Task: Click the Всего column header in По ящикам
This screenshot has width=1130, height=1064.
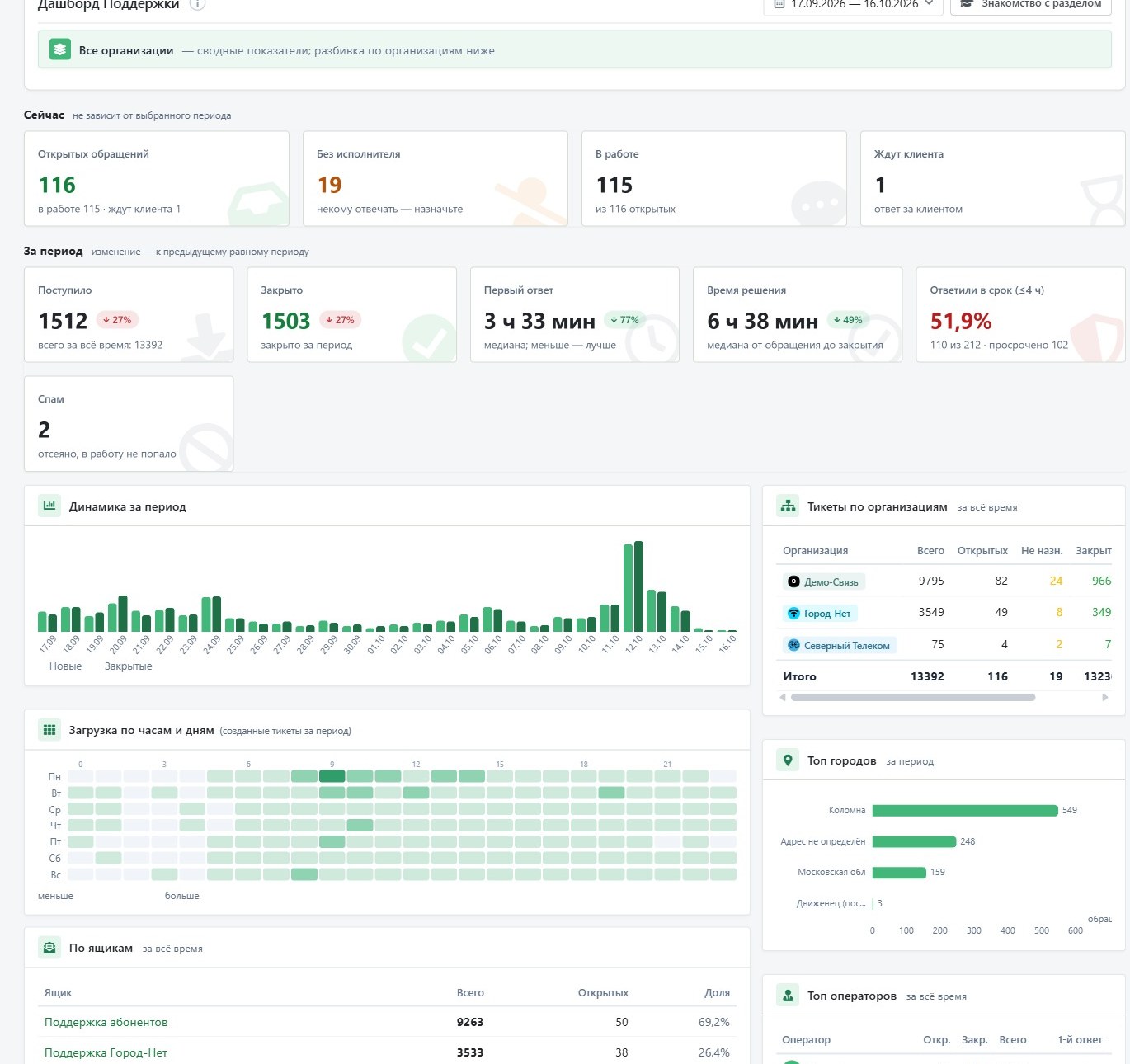Action: (470, 993)
